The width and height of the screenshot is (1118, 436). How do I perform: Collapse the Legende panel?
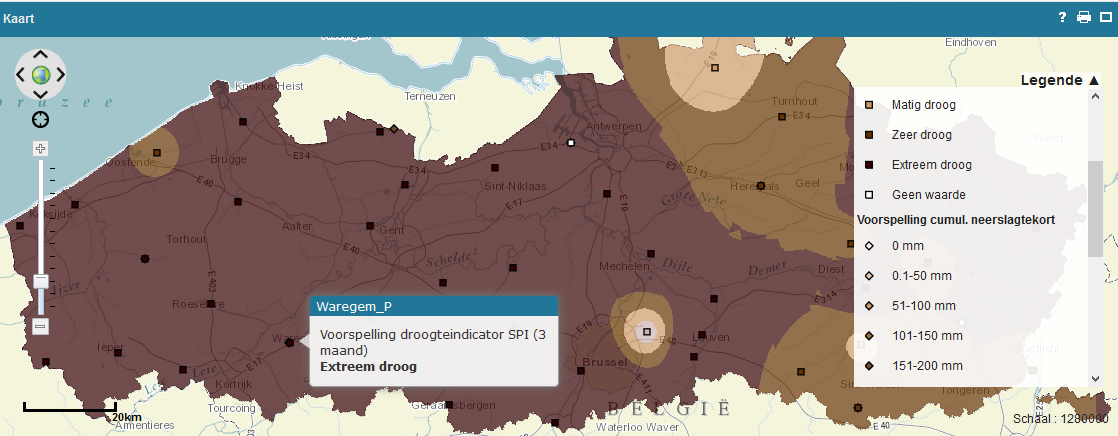coord(1093,80)
